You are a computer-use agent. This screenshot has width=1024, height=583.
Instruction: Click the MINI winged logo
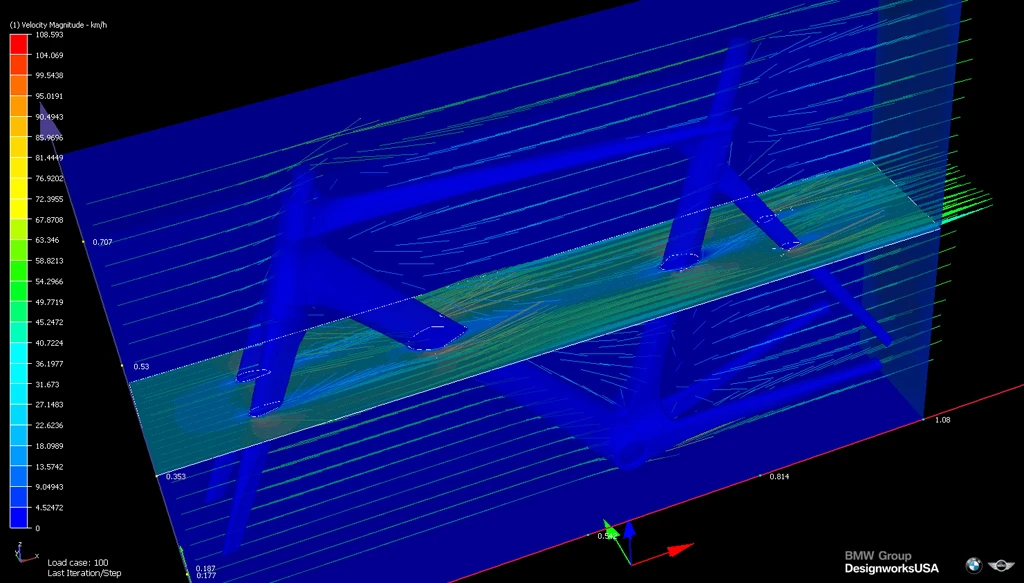[1001, 565]
